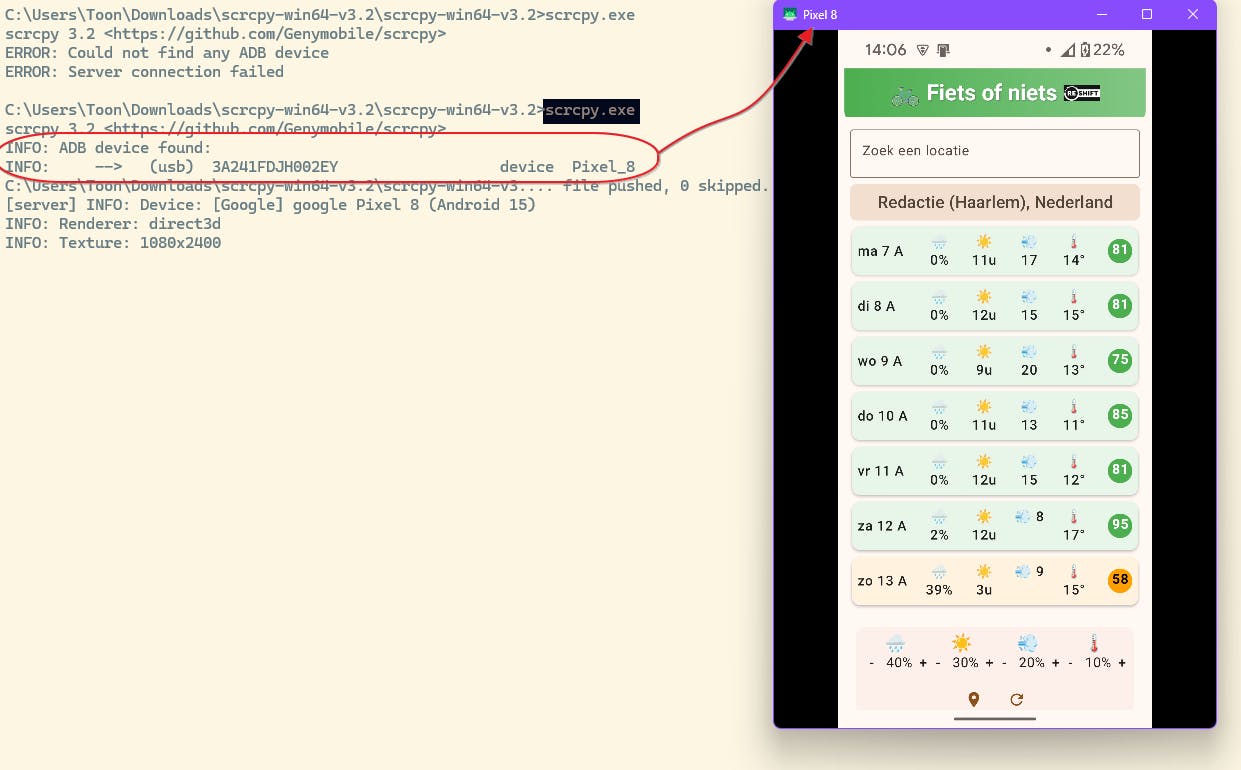Screen dimensions: 1241x770
Task: Click the sun icon in the zo 13 A row
Action: click(x=984, y=572)
